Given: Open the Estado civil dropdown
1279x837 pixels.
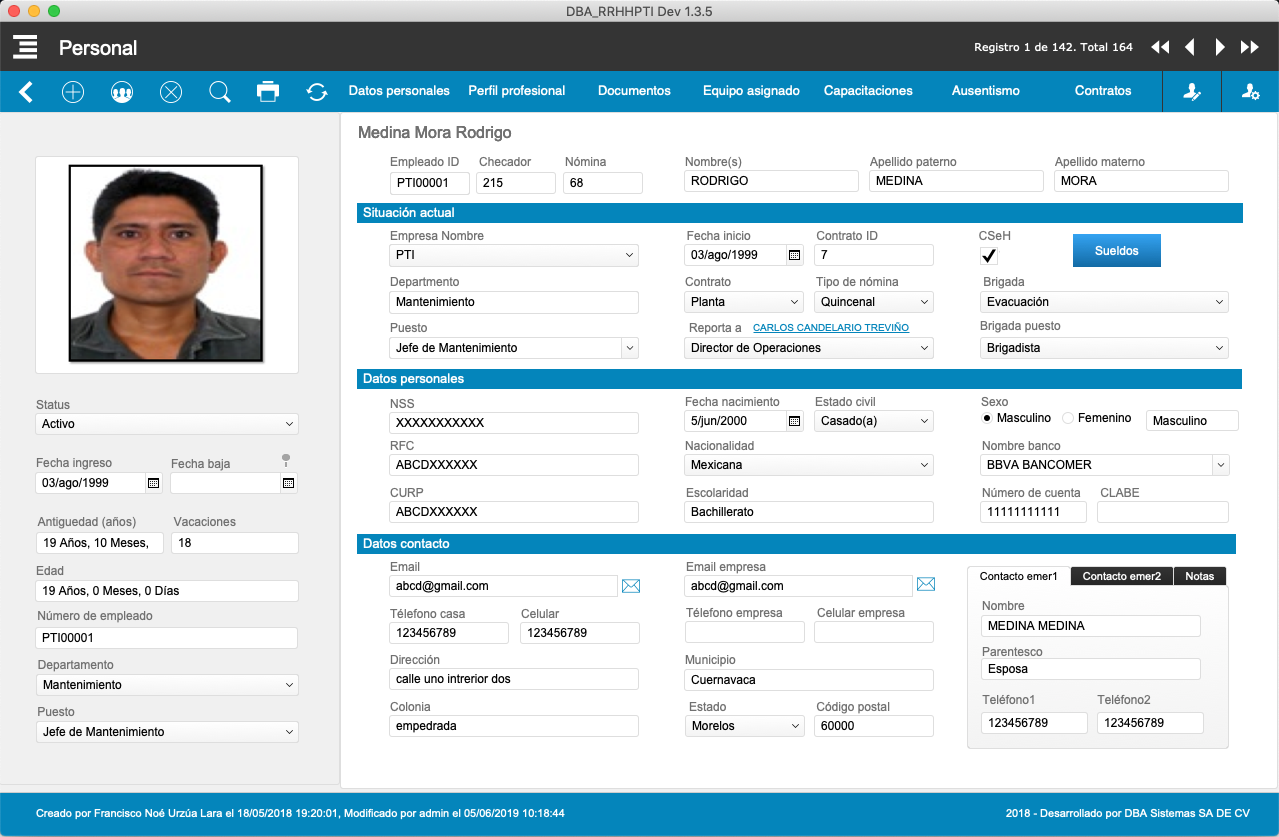Looking at the screenshot, I should tap(874, 421).
